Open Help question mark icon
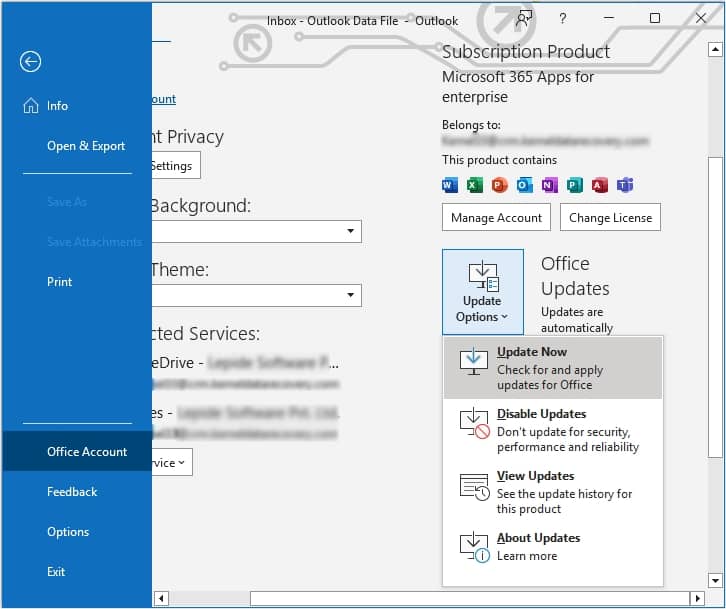The height and width of the screenshot is (609, 726). tap(562, 19)
